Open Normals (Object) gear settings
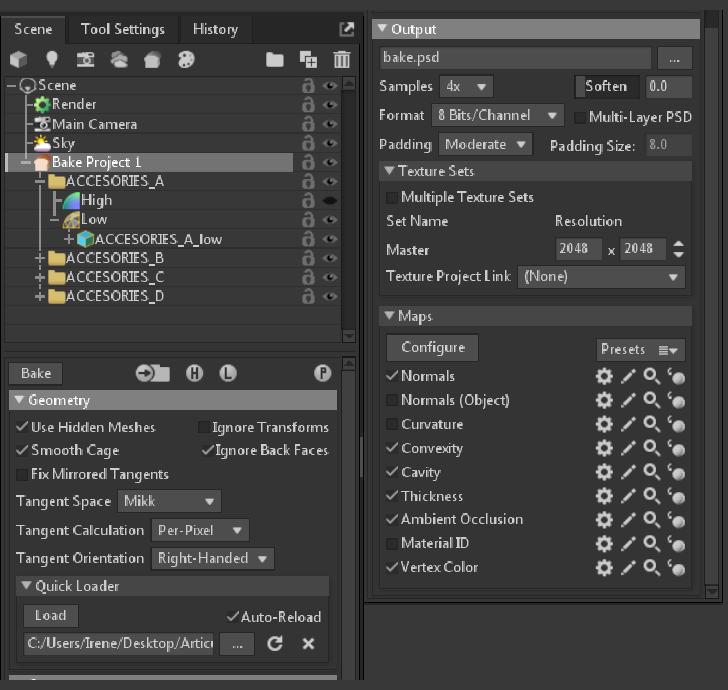 (604, 400)
